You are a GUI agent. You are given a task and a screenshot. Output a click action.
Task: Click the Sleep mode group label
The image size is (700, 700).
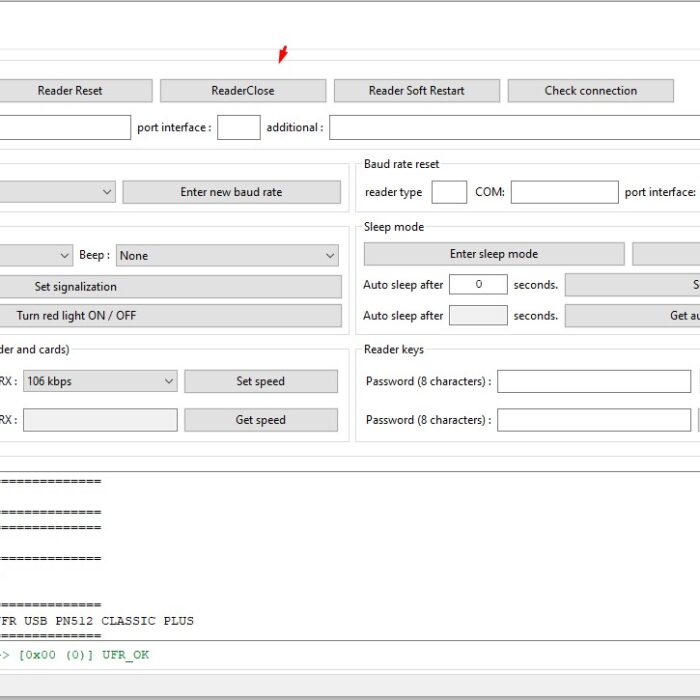coord(394,227)
